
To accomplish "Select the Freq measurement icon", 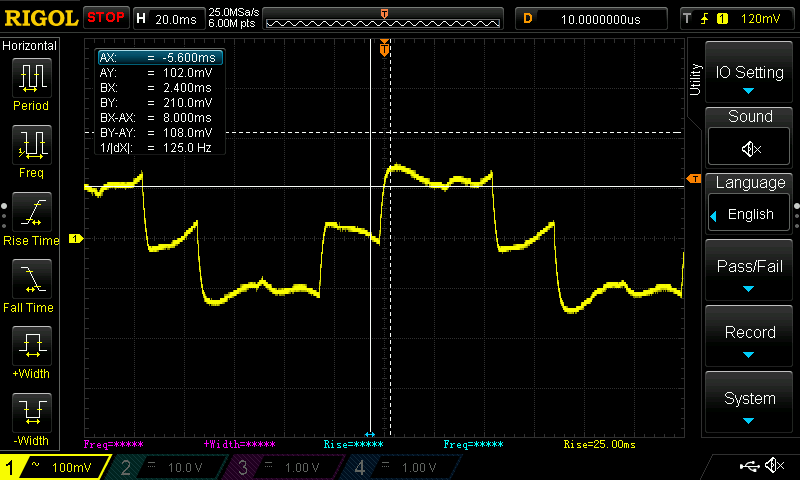I will coord(31,146).
